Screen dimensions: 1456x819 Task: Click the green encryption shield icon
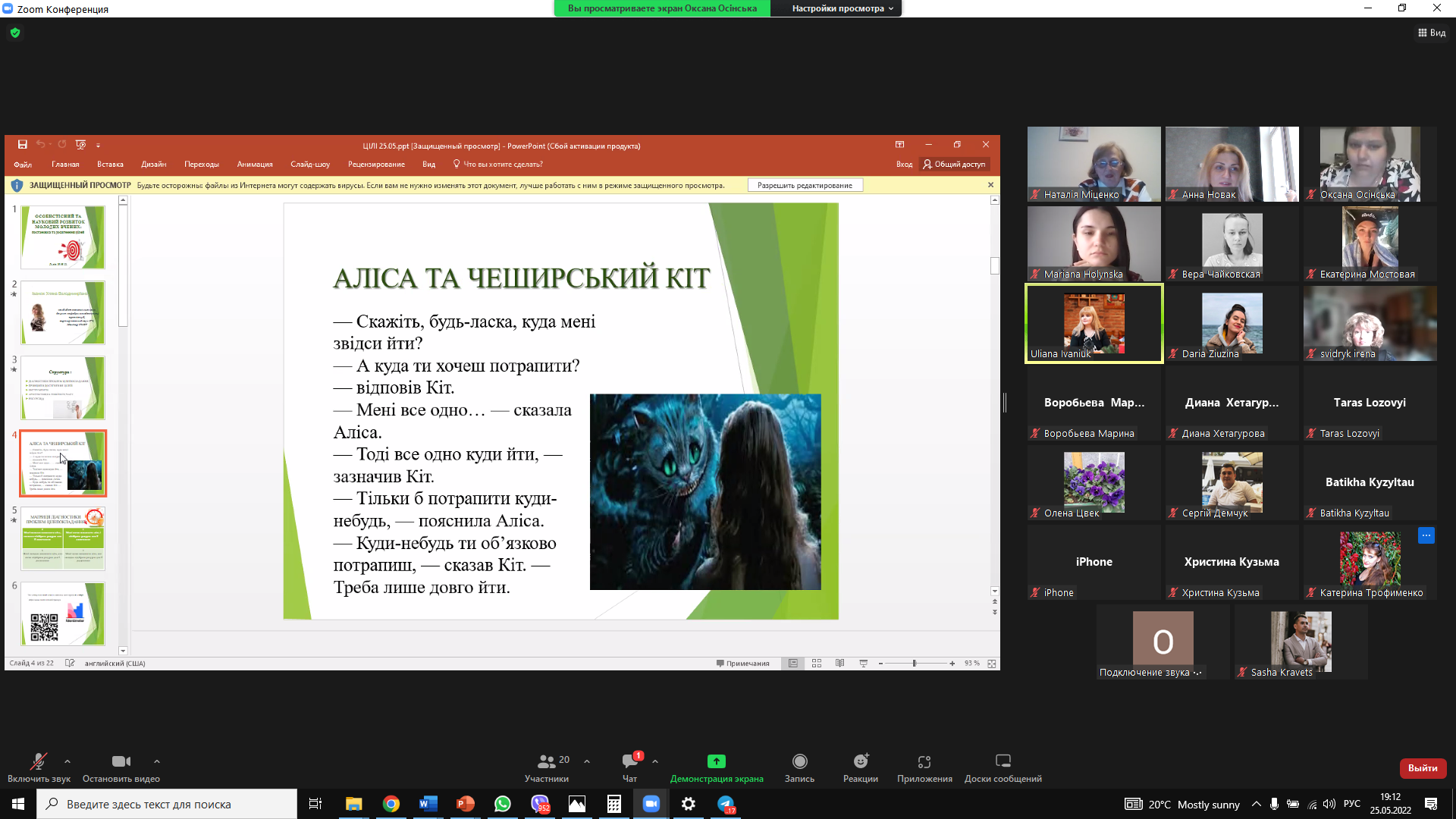coord(15,33)
